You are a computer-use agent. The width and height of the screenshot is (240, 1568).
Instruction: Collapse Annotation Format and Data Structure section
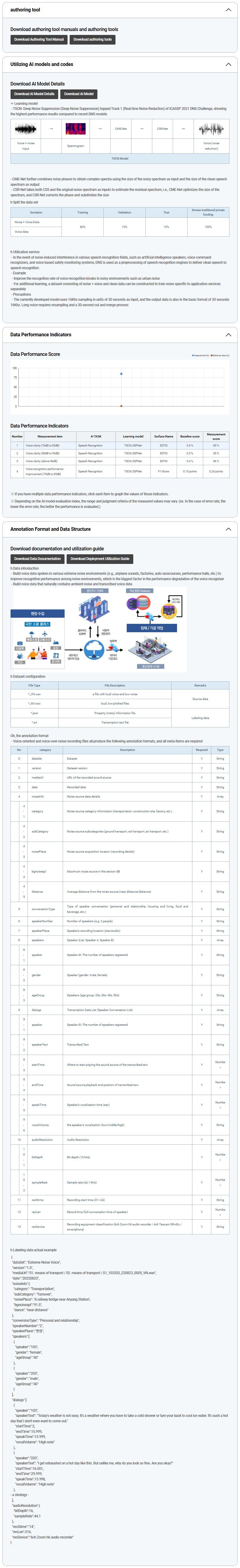click(x=229, y=529)
